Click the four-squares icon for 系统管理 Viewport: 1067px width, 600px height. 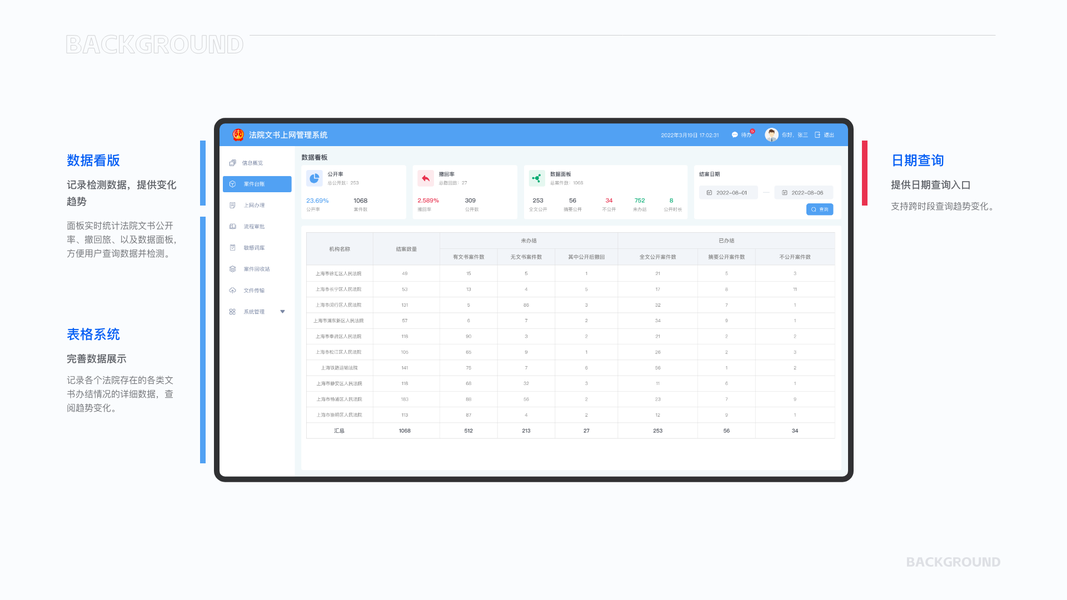(232, 312)
